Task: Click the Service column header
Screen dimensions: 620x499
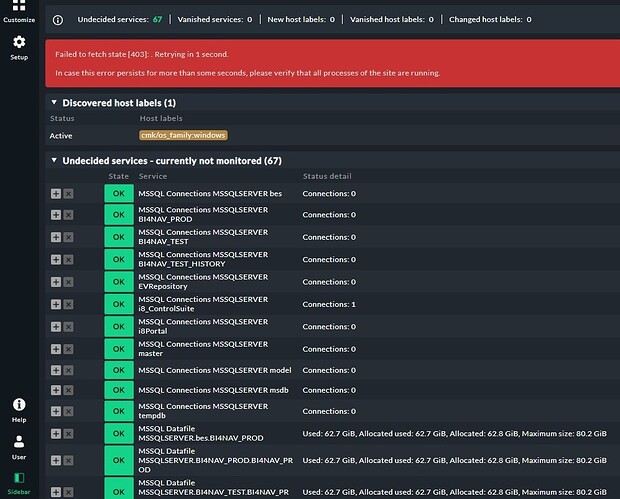Action: click(153, 176)
